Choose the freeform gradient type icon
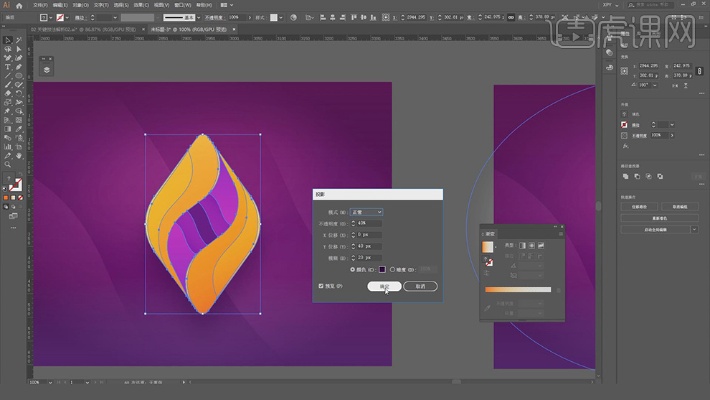 point(541,245)
